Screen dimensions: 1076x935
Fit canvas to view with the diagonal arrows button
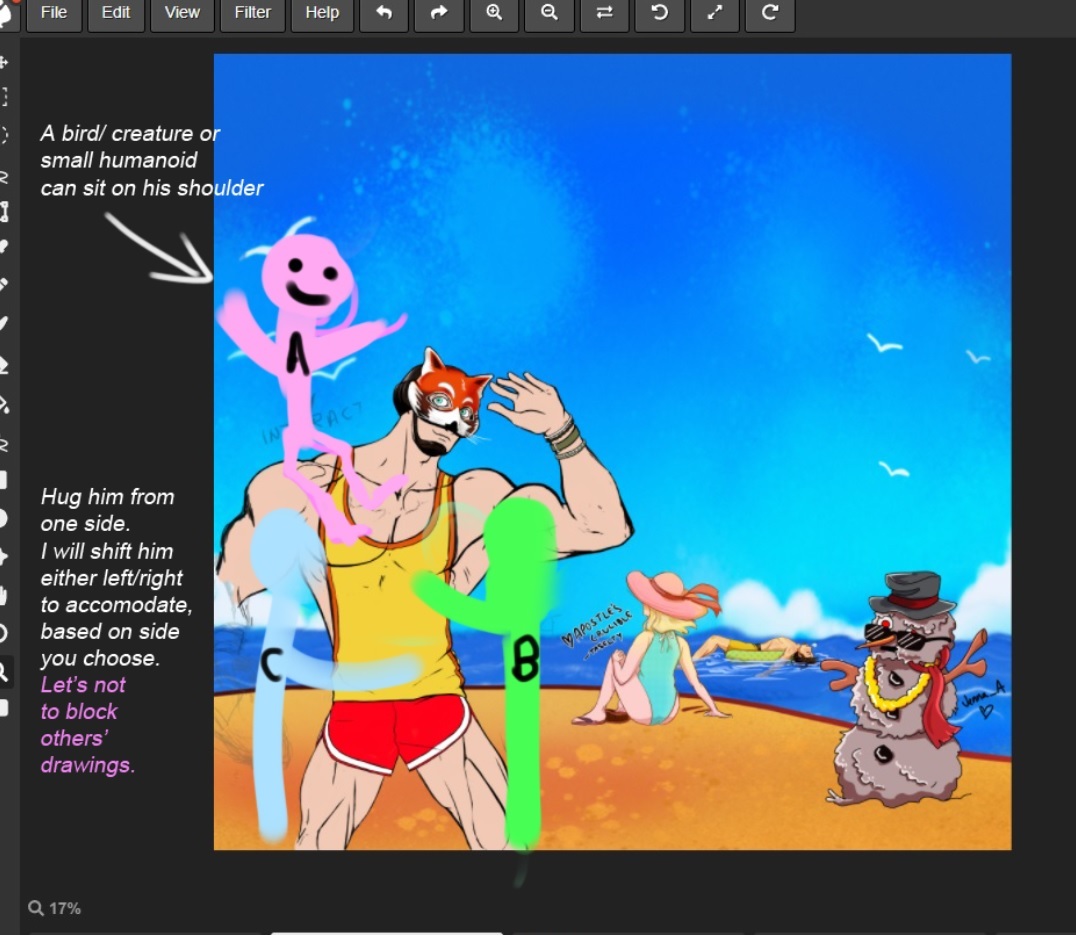point(714,14)
